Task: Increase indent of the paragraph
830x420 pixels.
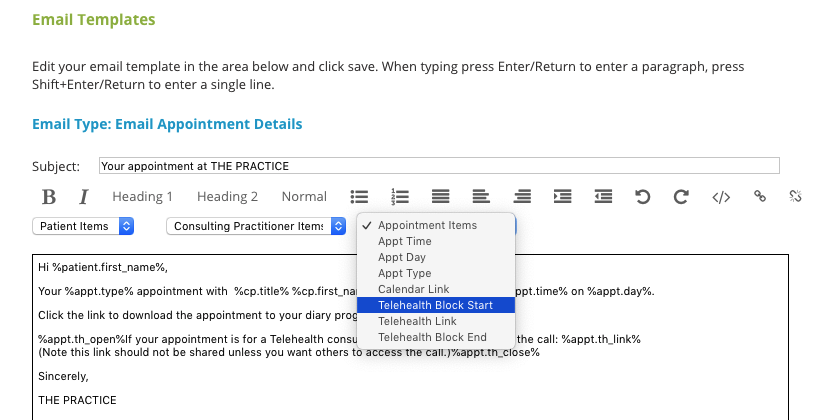Action: 562,196
